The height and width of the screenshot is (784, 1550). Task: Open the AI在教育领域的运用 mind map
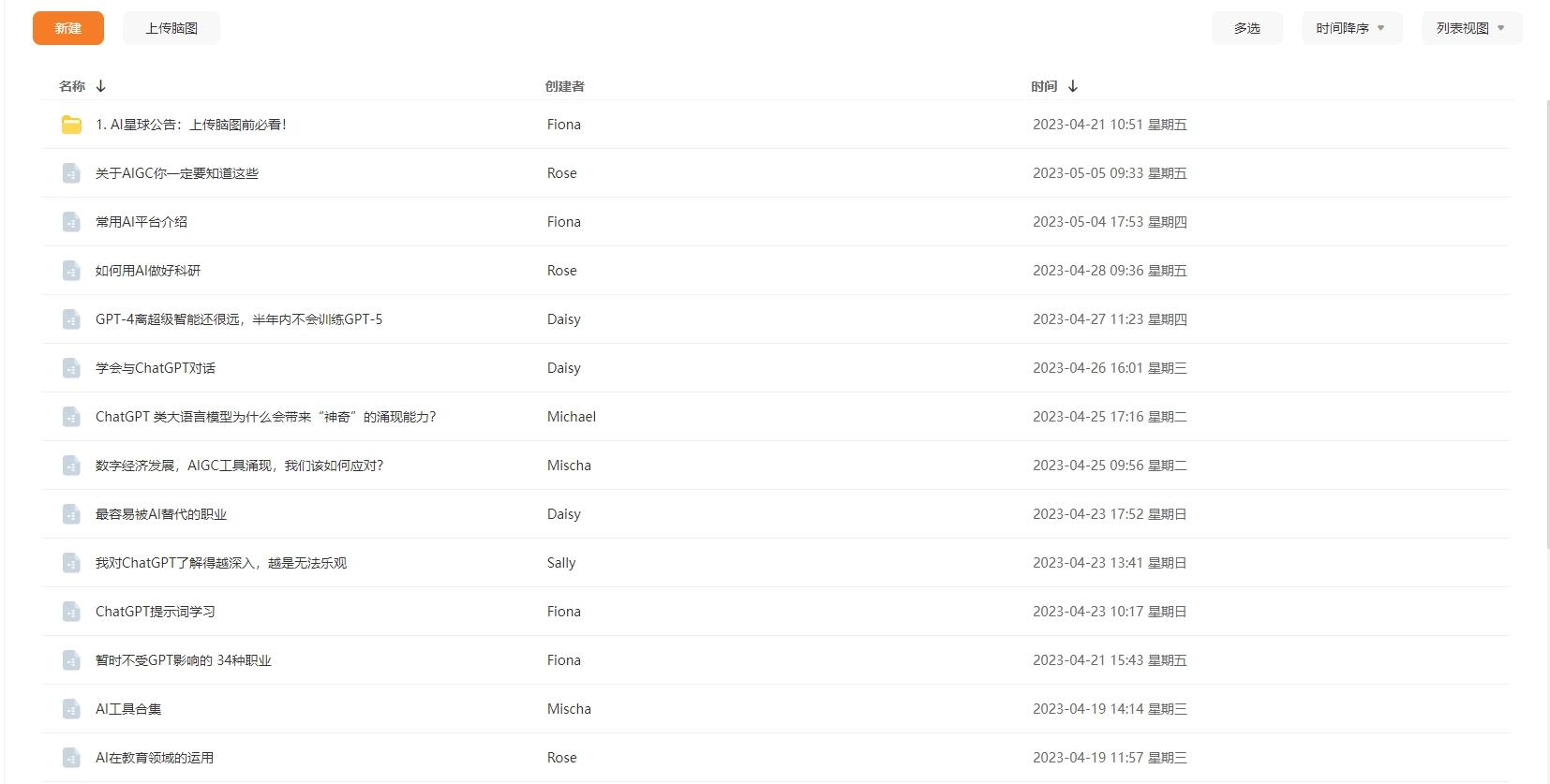coord(155,758)
